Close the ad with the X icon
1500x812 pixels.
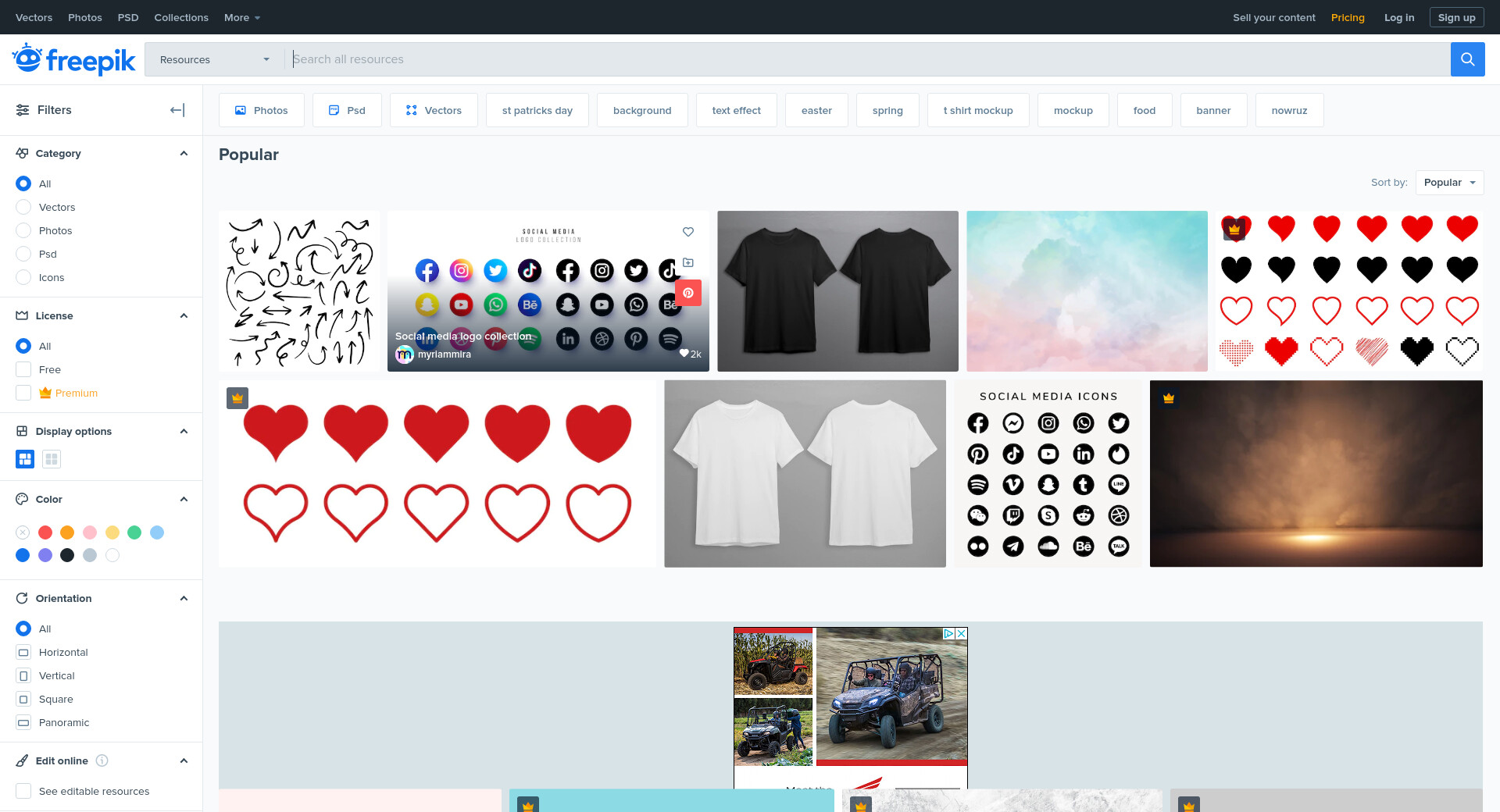[962, 633]
